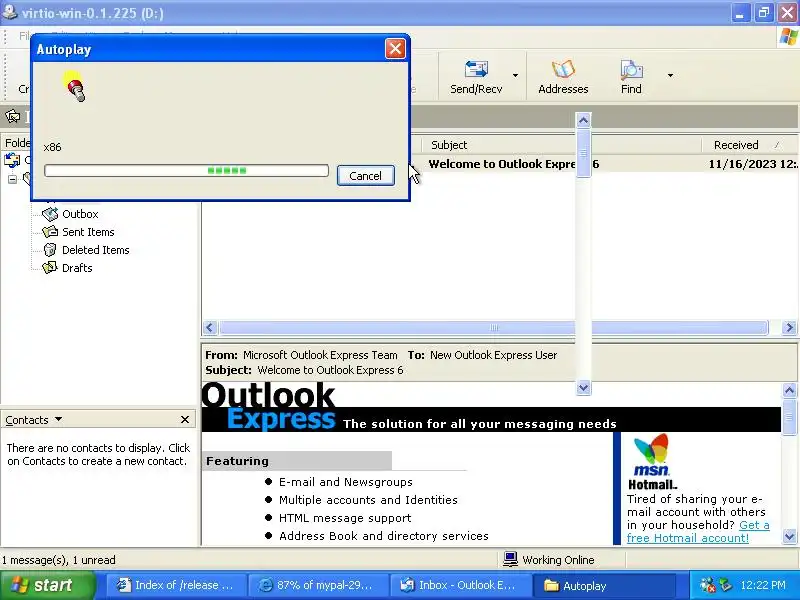This screenshot has width=800, height=600.
Task: Click the up arrow of floating vertical scrollbar
Action: pos(583,120)
